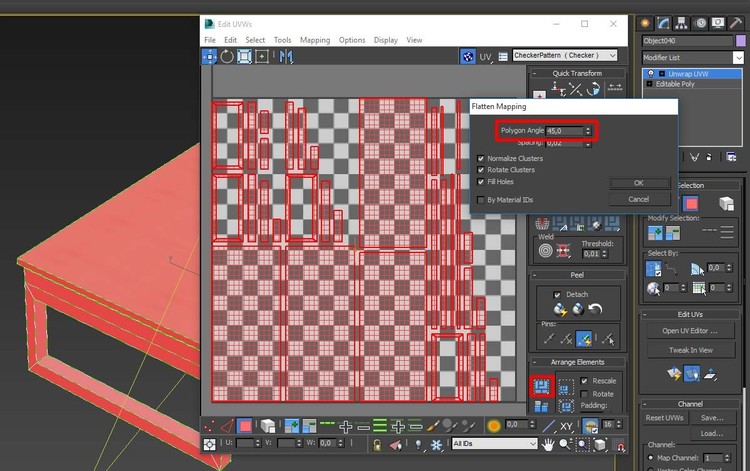Click the Quick Peel lightning icon
Image resolution: width=750 pixels, height=471 pixels.
560,309
